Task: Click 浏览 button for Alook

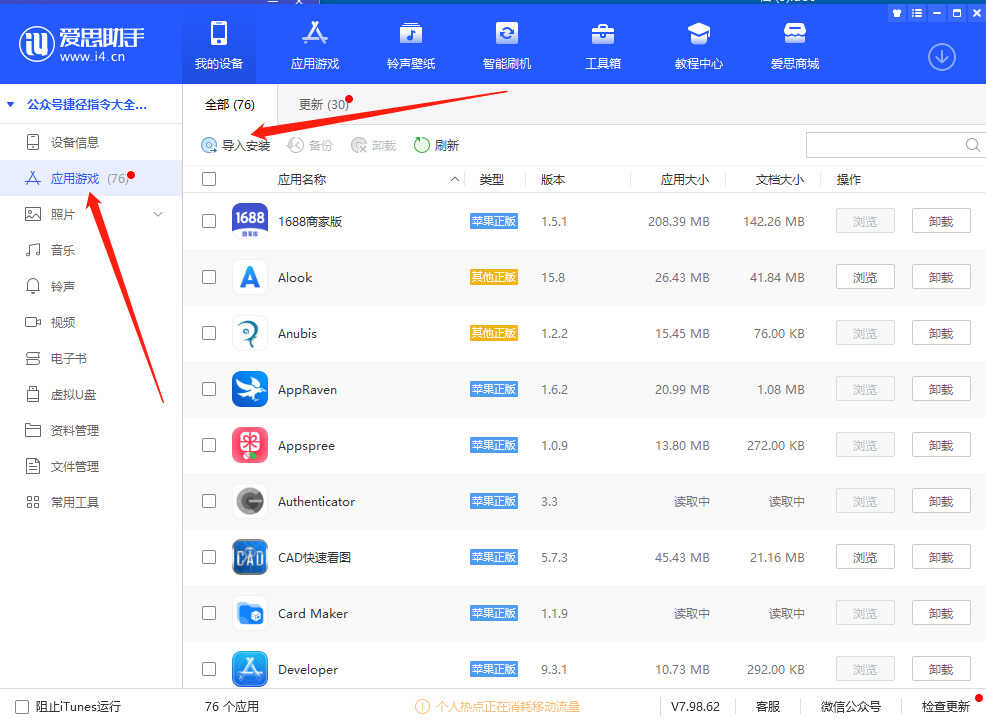Action: coord(865,277)
